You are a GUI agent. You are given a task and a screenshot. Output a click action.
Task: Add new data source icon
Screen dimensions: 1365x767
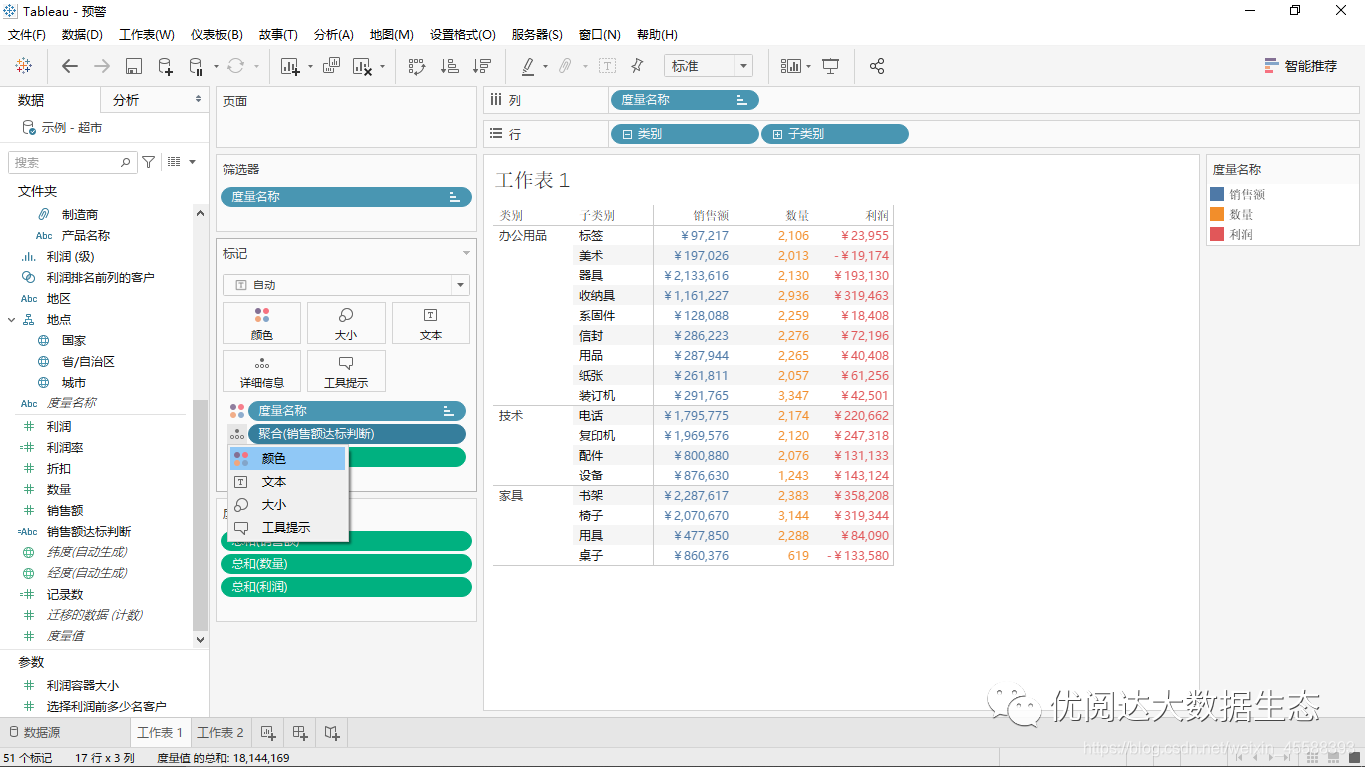pyautogui.click(x=166, y=66)
